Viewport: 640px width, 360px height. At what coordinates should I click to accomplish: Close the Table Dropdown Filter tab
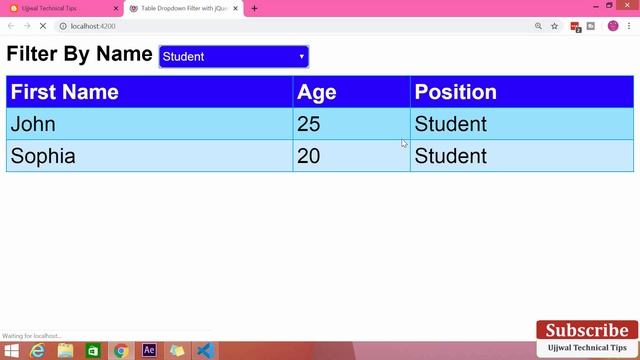click(236, 8)
